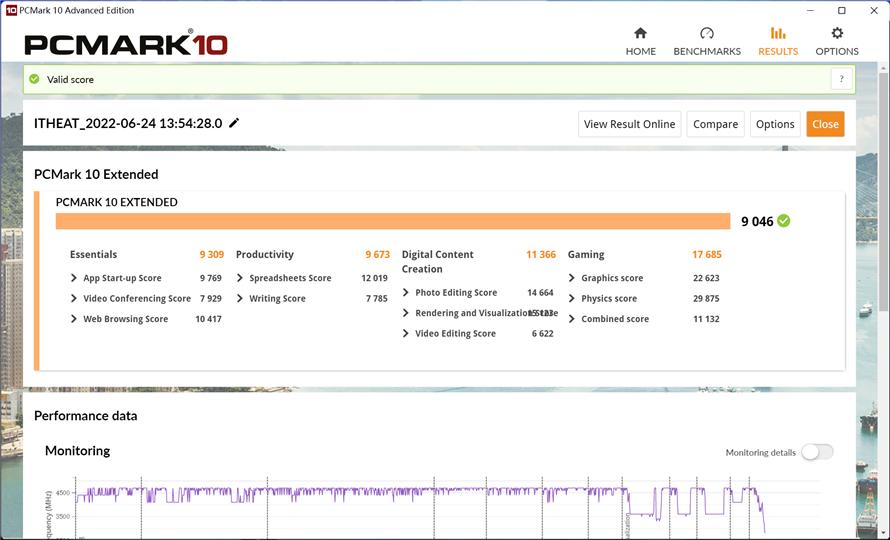The image size is (890, 540).
Task: Click the orange Close button
Action: pos(825,124)
